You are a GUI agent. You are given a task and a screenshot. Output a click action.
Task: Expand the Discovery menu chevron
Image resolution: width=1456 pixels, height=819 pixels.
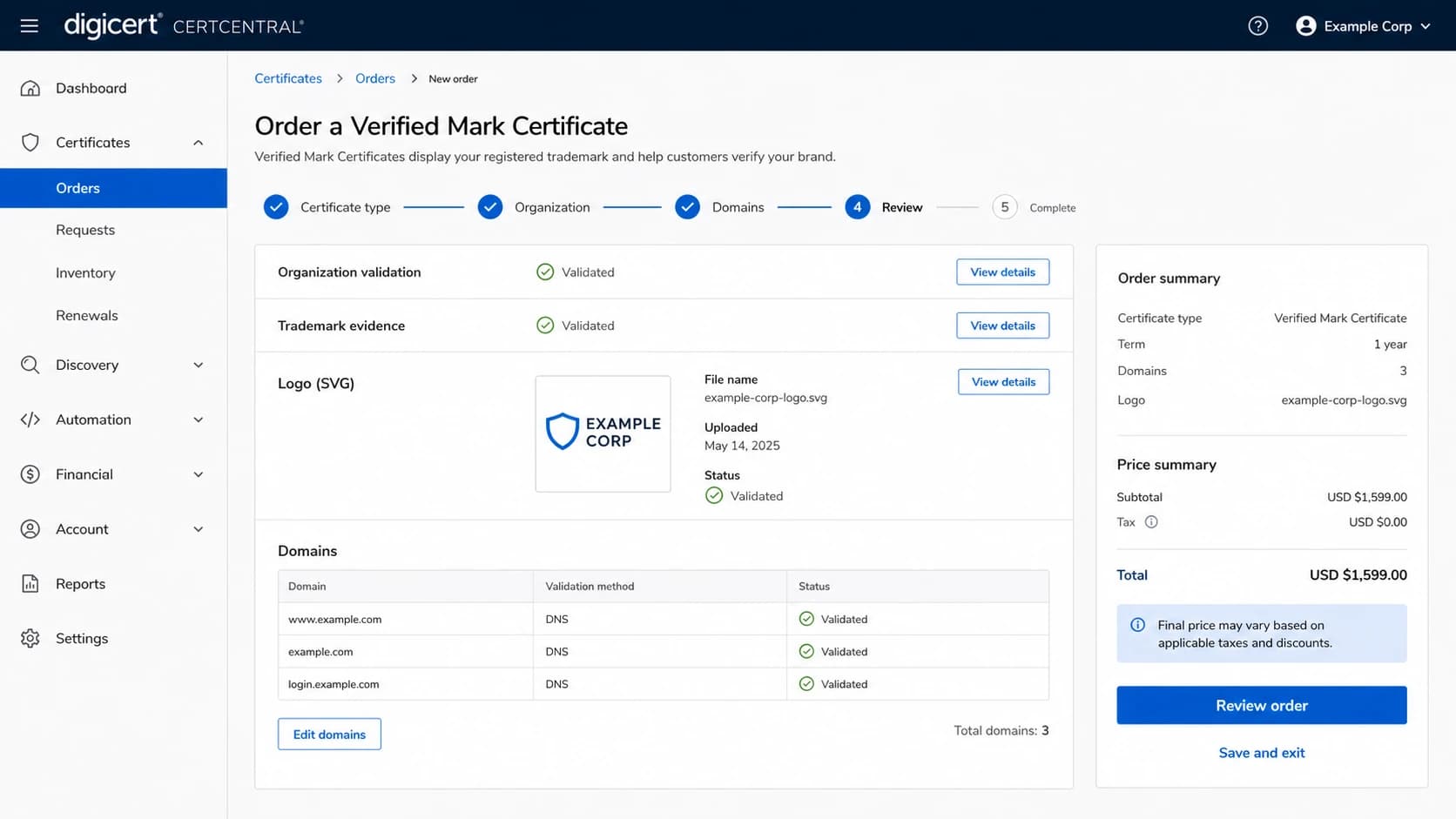pyautogui.click(x=199, y=365)
